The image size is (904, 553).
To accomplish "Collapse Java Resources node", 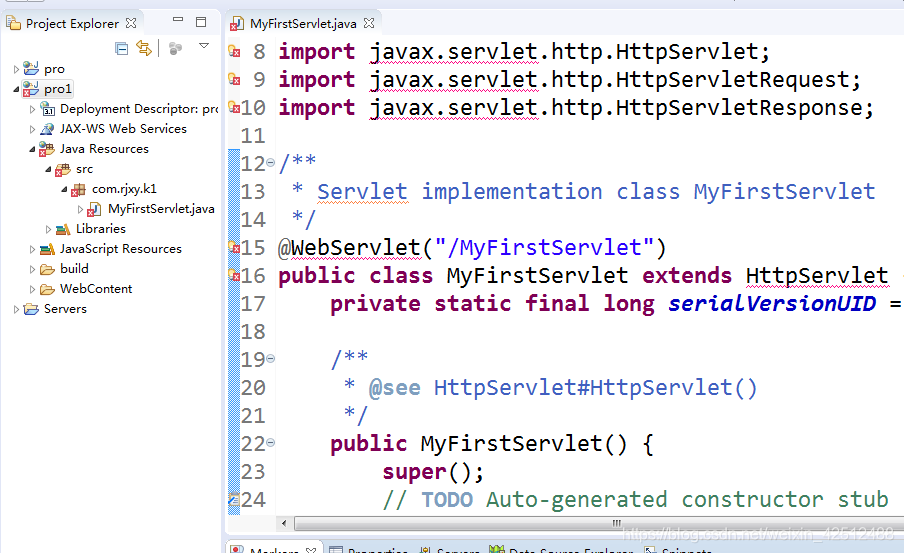I will coord(32,149).
